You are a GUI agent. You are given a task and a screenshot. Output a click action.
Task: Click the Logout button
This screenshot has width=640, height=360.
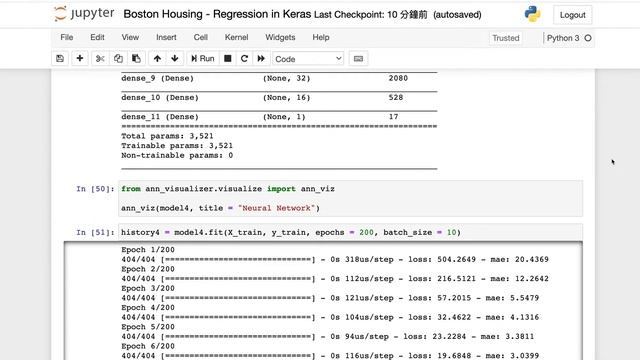[x=572, y=15]
